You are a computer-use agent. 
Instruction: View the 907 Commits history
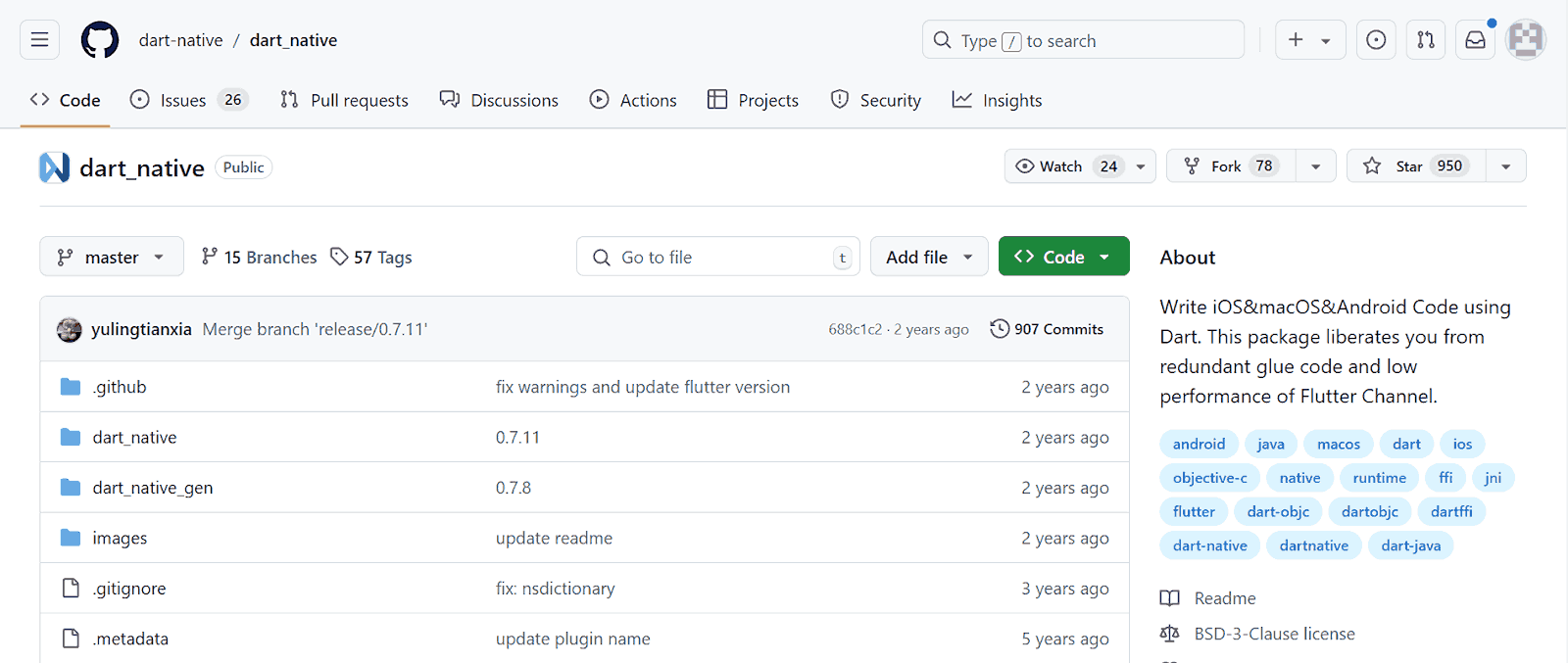pos(1047,329)
